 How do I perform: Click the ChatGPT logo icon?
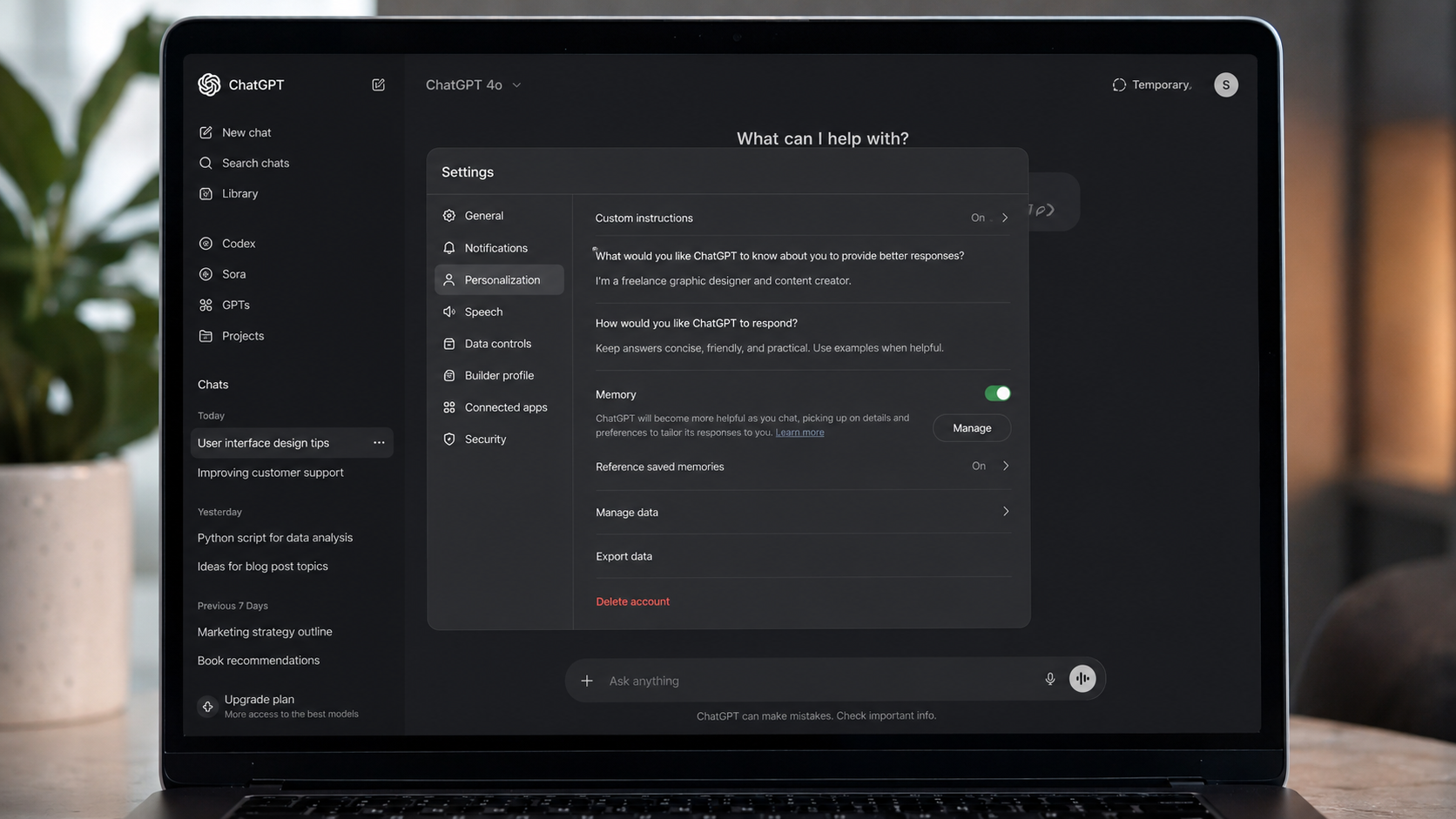[209, 84]
